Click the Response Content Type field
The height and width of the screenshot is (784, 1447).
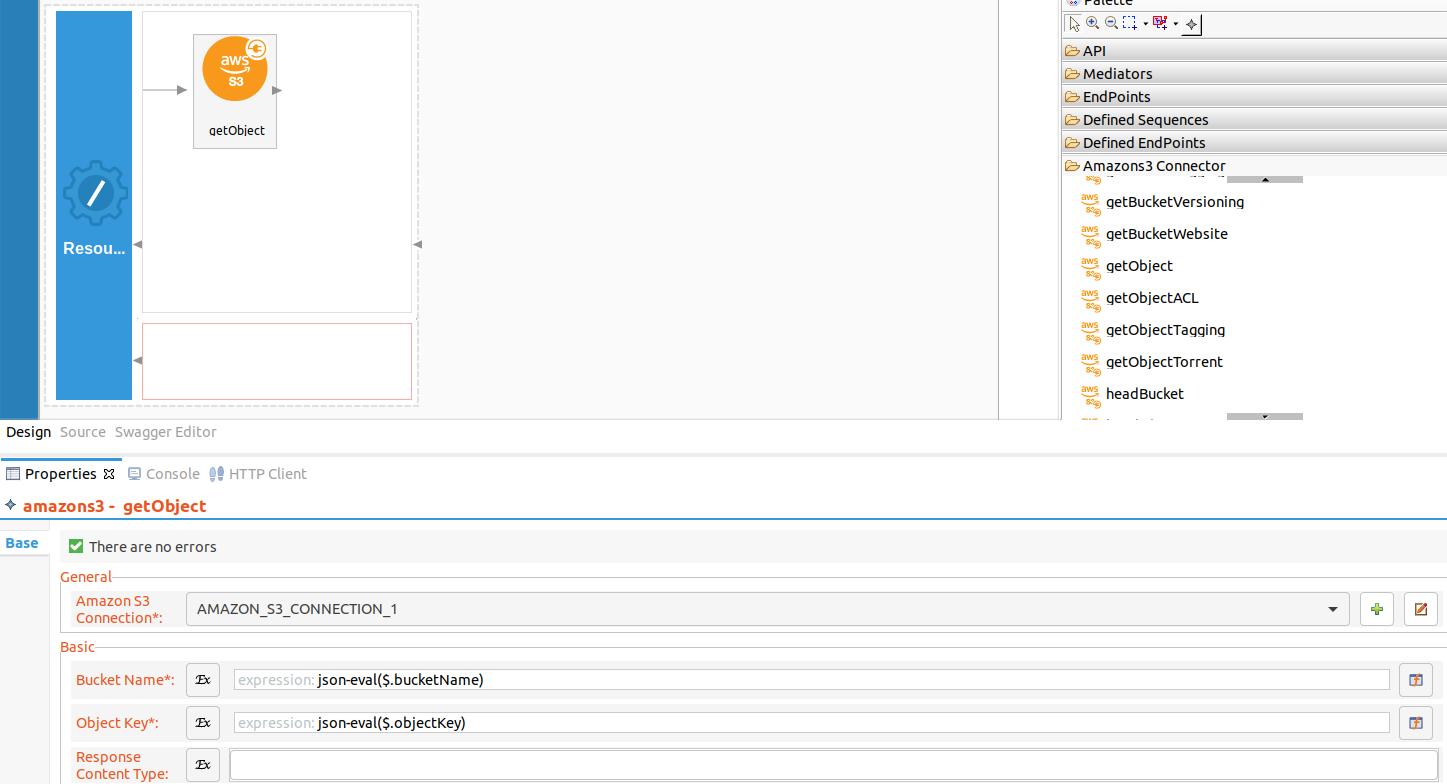[x=833, y=765]
